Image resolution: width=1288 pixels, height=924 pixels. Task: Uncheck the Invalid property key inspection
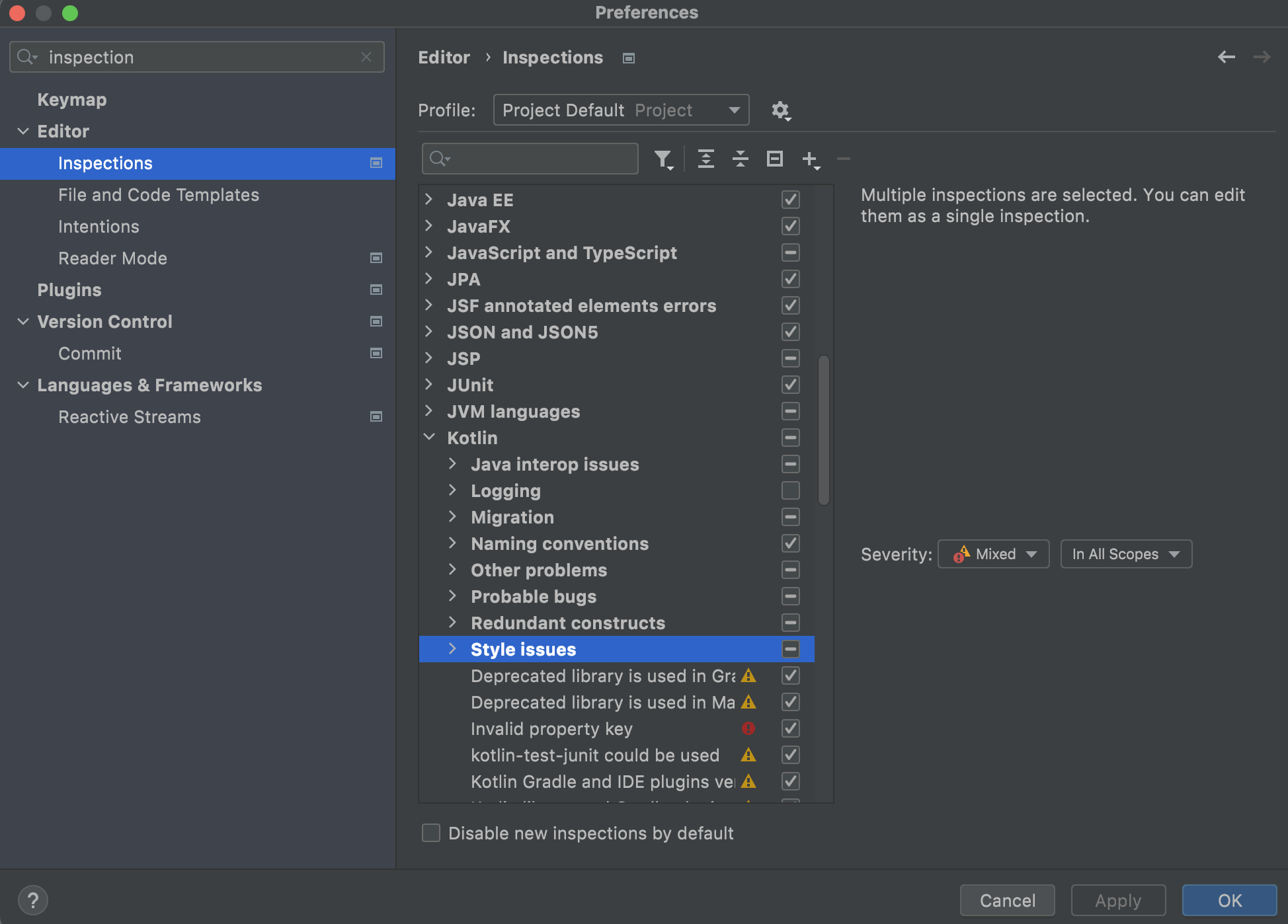point(790,728)
